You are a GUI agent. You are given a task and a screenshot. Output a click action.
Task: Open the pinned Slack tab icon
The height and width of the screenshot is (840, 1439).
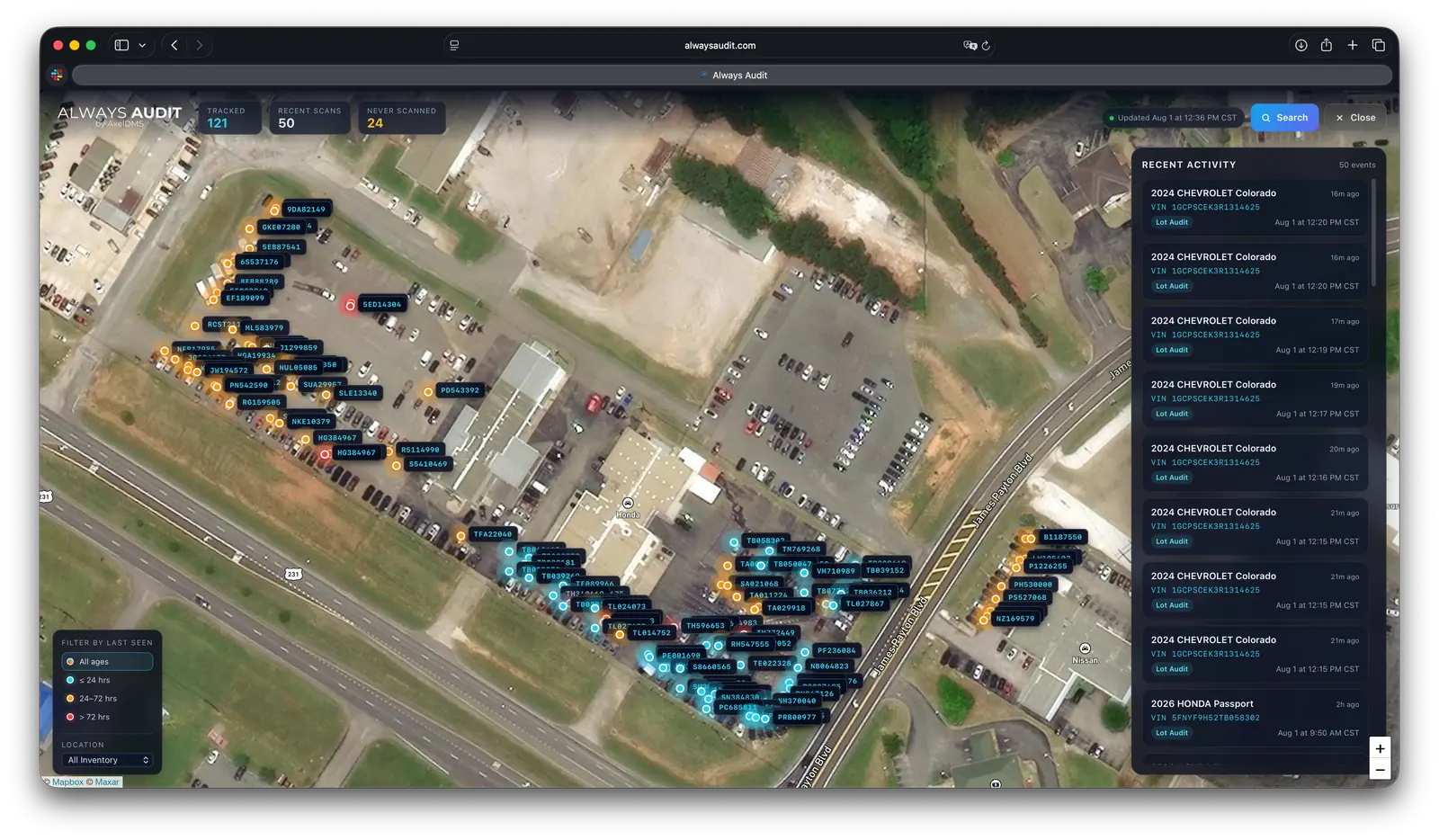(x=57, y=76)
